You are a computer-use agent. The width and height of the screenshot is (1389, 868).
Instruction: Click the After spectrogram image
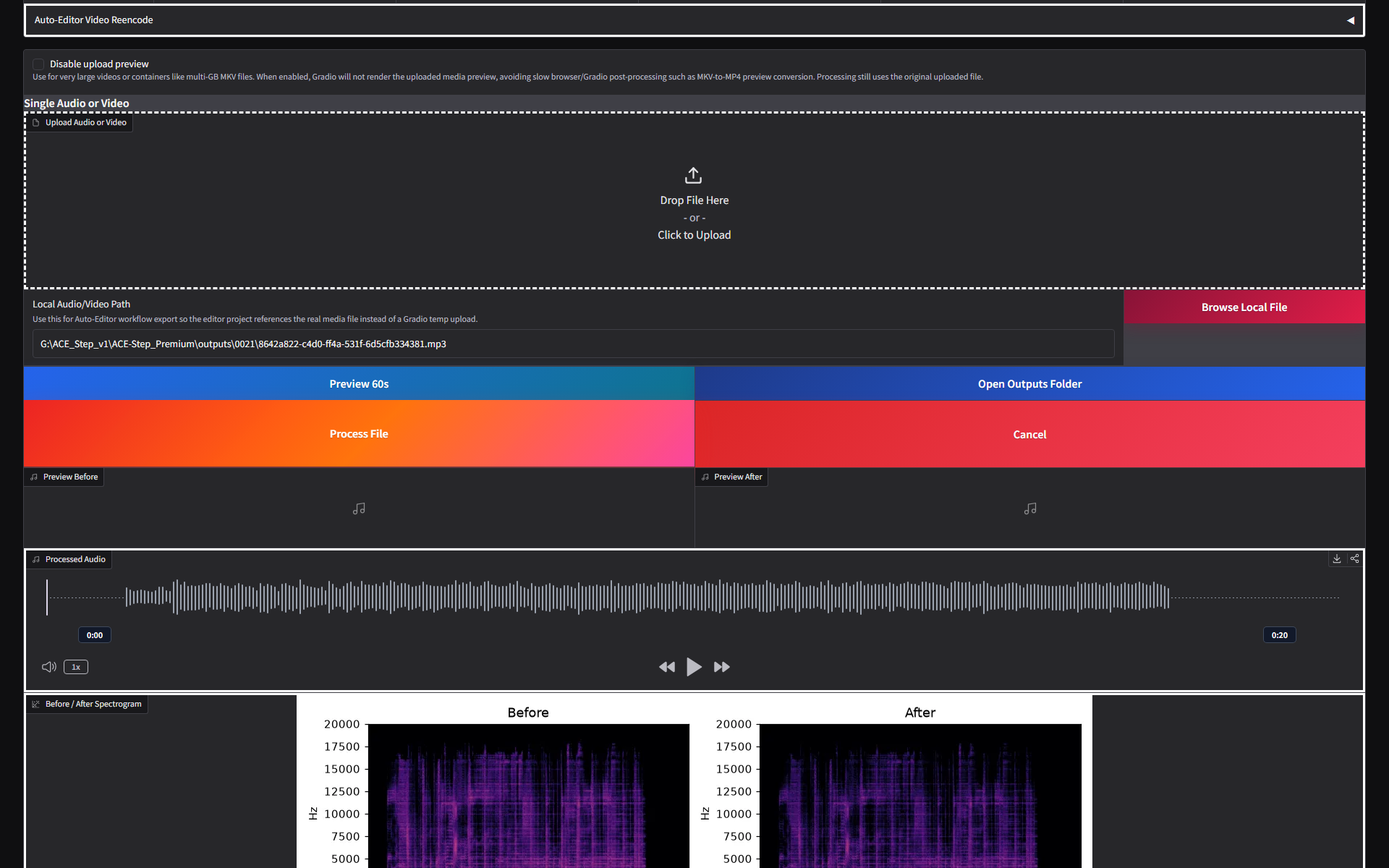pyautogui.click(x=920, y=796)
